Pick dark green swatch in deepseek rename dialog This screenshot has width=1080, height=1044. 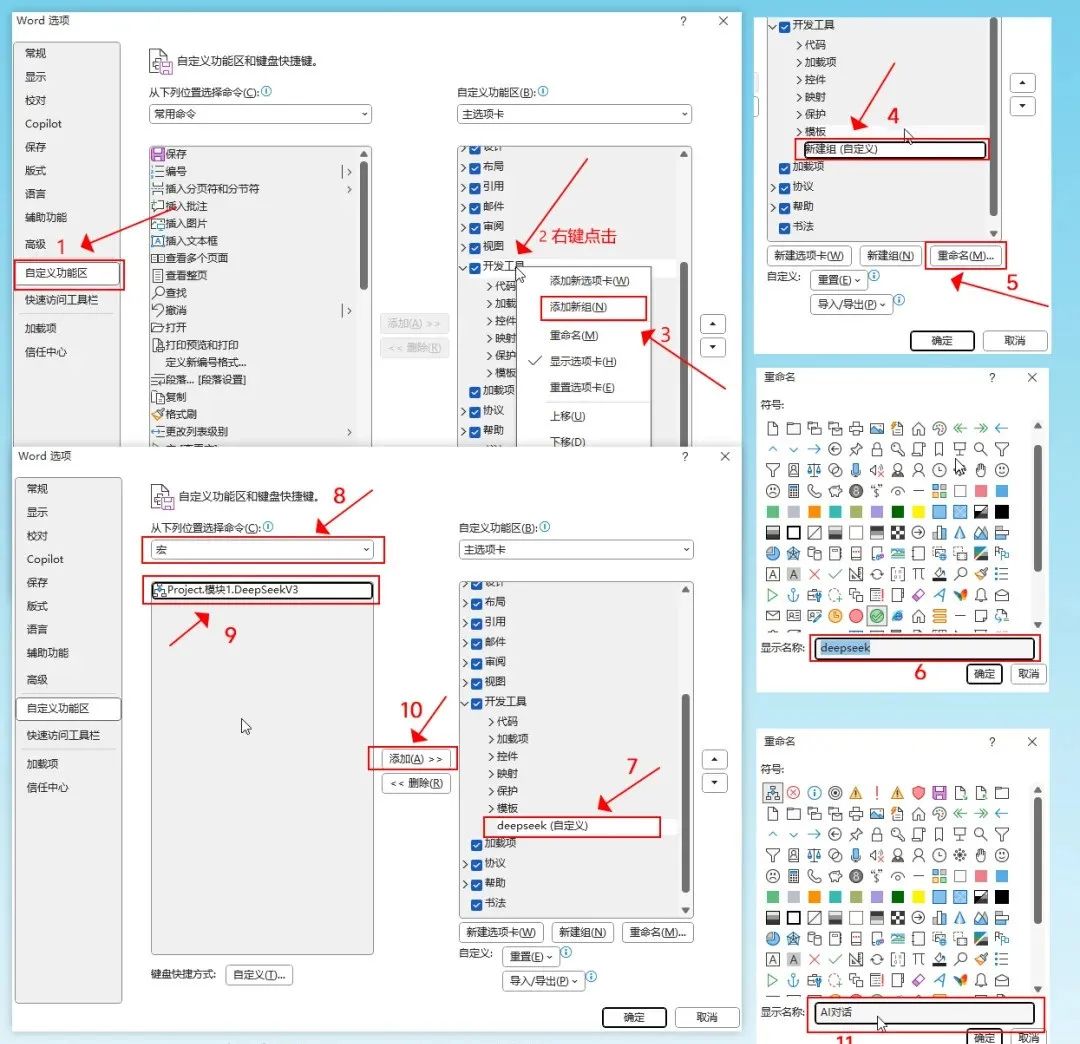pyautogui.click(x=897, y=512)
